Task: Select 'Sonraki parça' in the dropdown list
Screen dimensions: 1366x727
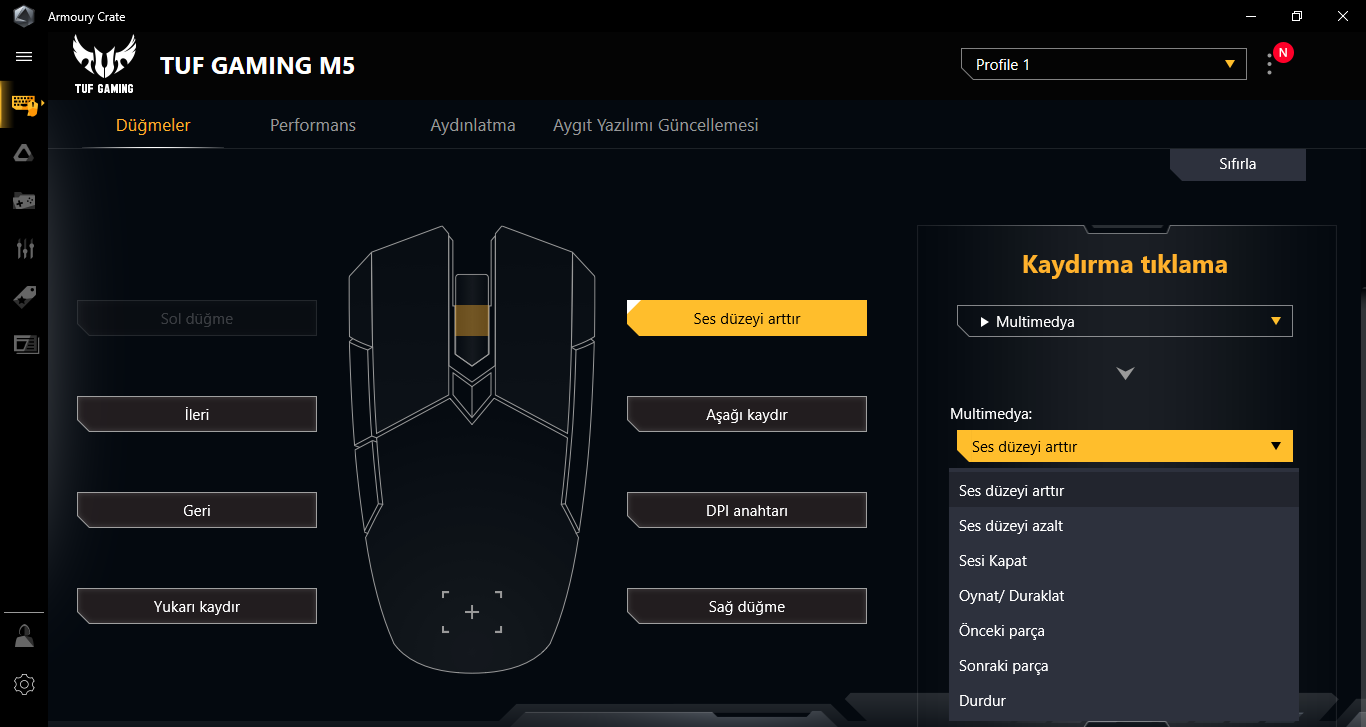Action: [x=1124, y=666]
